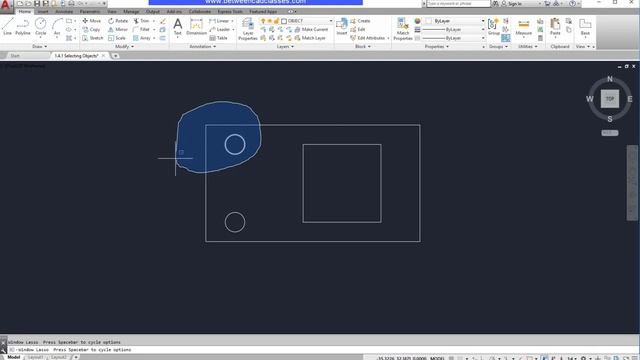This screenshot has height=360, width=640.
Task: Click N on the ViewCube compass
Action: pyautogui.click(x=610, y=79)
